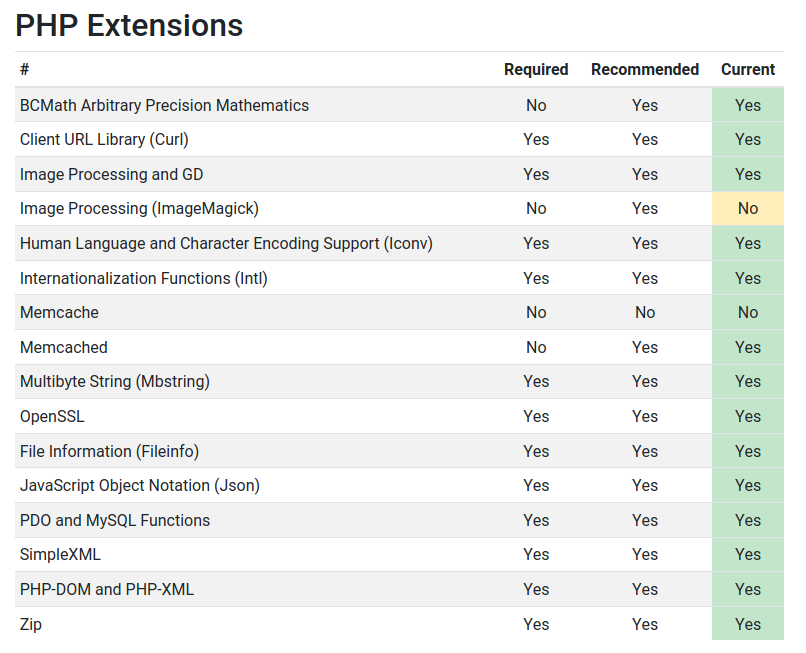Select the BCMath Arbitrary Precision Mathematics row
This screenshot has height=653, width=806.
tap(164, 105)
